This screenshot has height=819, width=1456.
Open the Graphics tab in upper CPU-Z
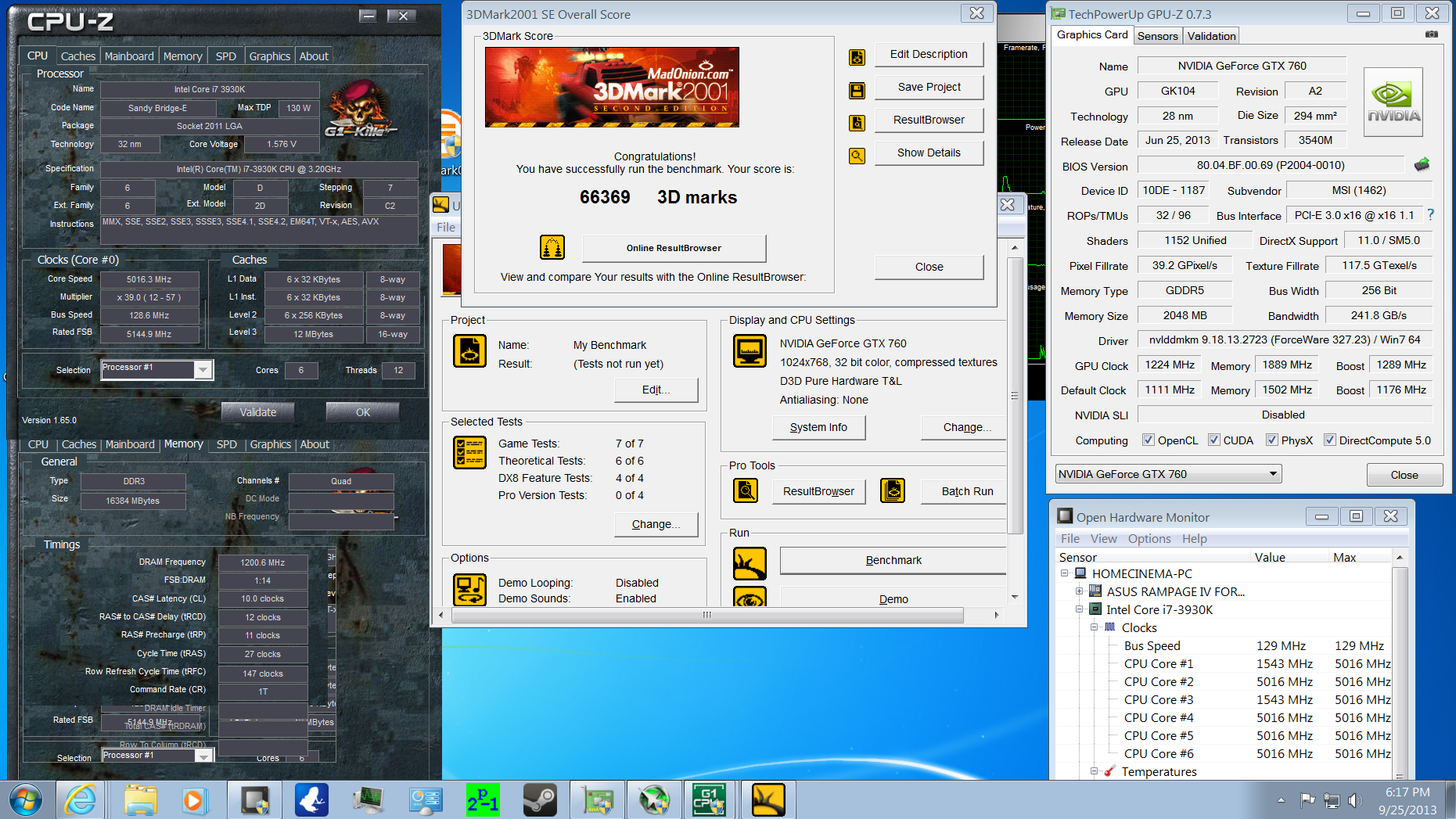pos(270,56)
